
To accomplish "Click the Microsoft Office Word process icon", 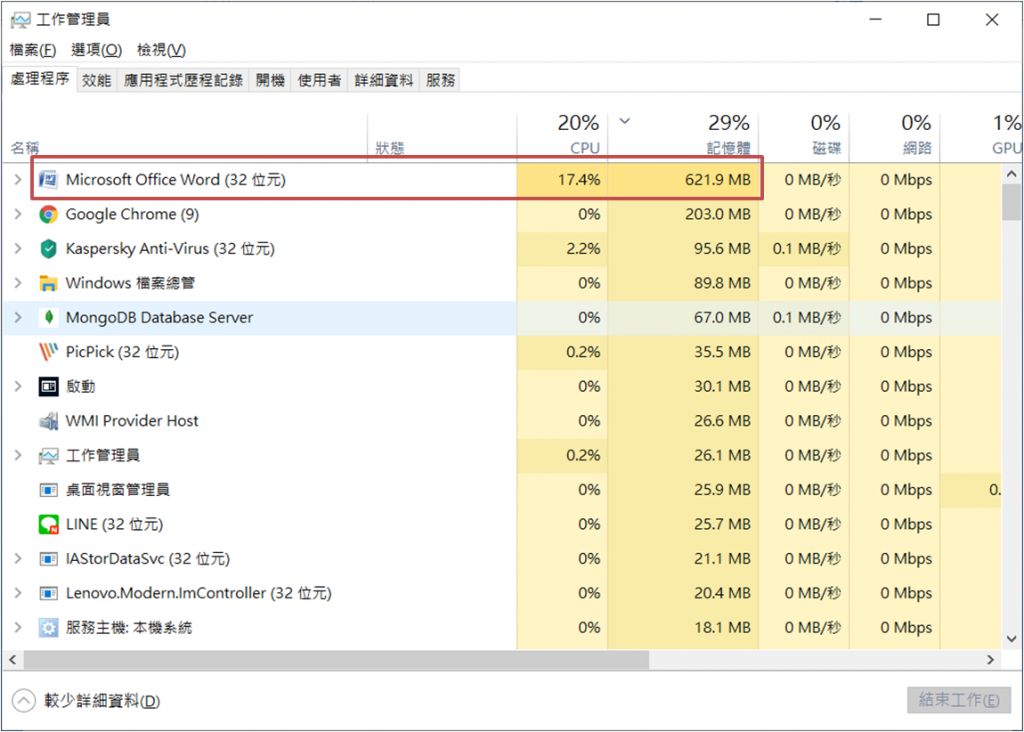I will coord(48,180).
